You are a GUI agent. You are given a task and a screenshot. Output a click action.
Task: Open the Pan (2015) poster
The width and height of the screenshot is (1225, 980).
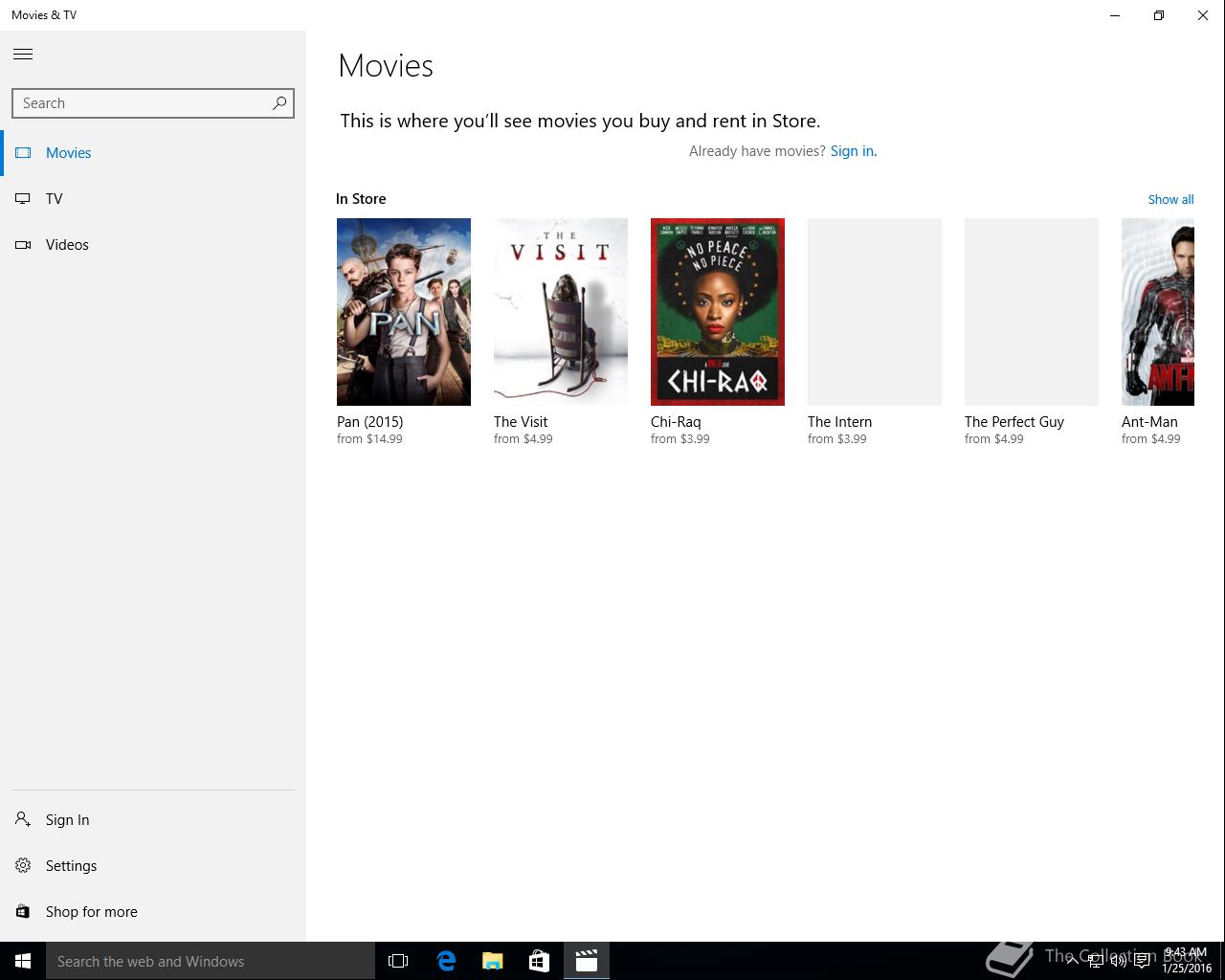point(404,312)
